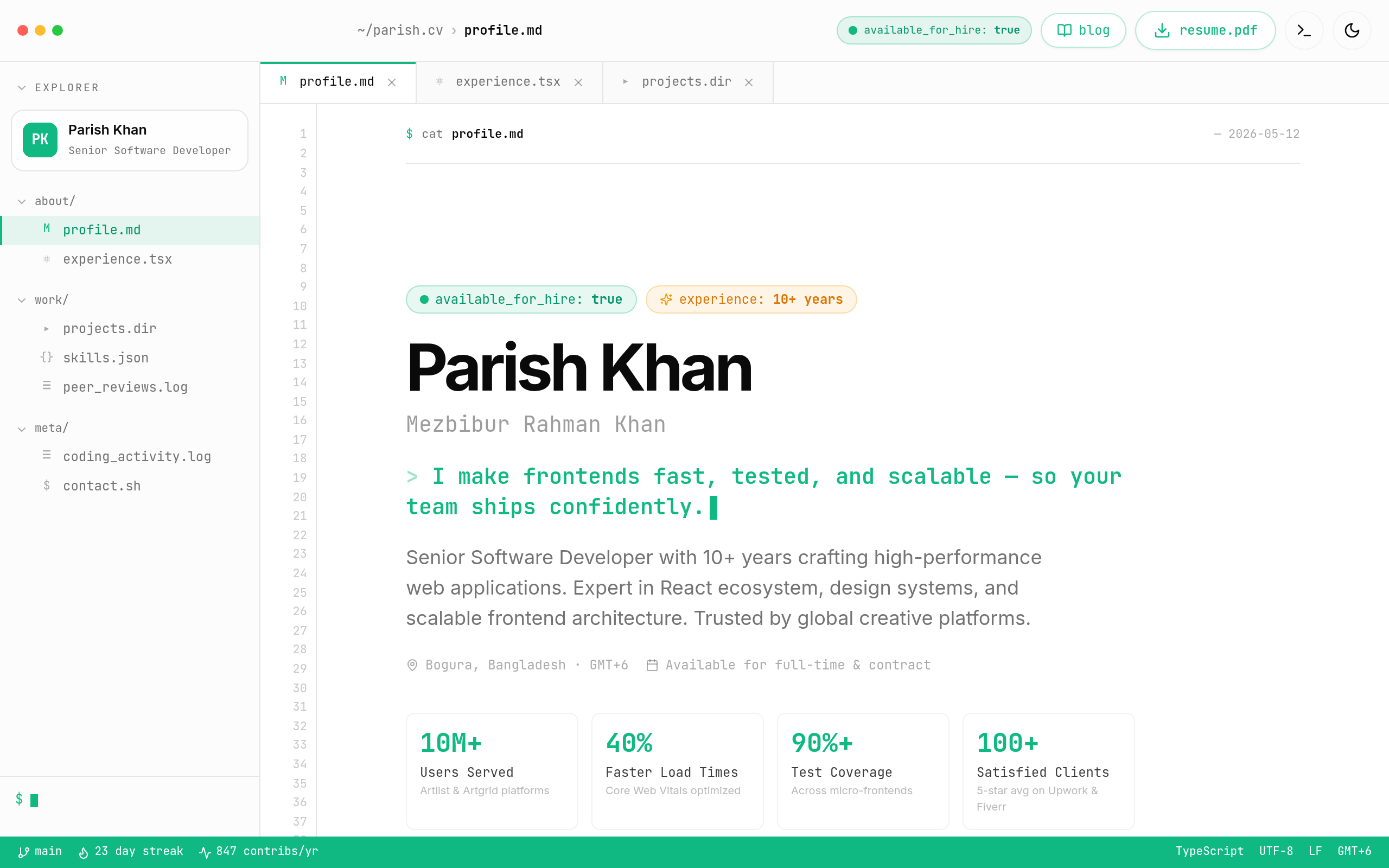Screen dimensions: 1389x868
Task: Toggle dark mode with moon icon
Action: [x=1352, y=30]
